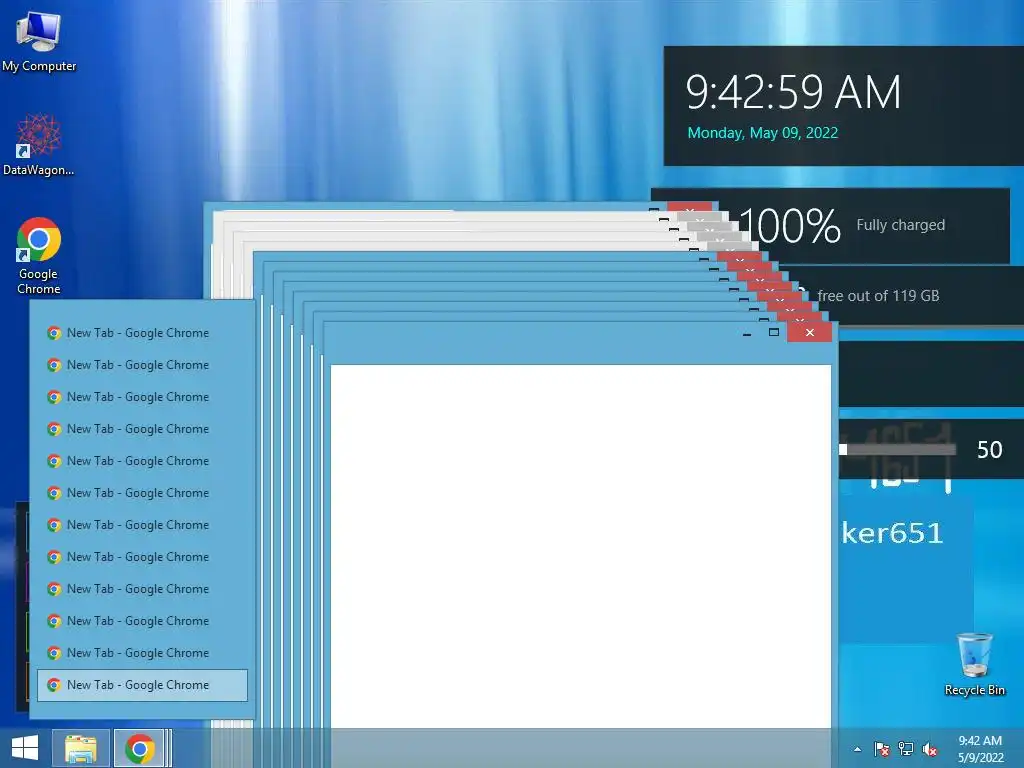Open the DataWagon desktop shortcut
This screenshot has height=768, width=1024.
point(39,145)
